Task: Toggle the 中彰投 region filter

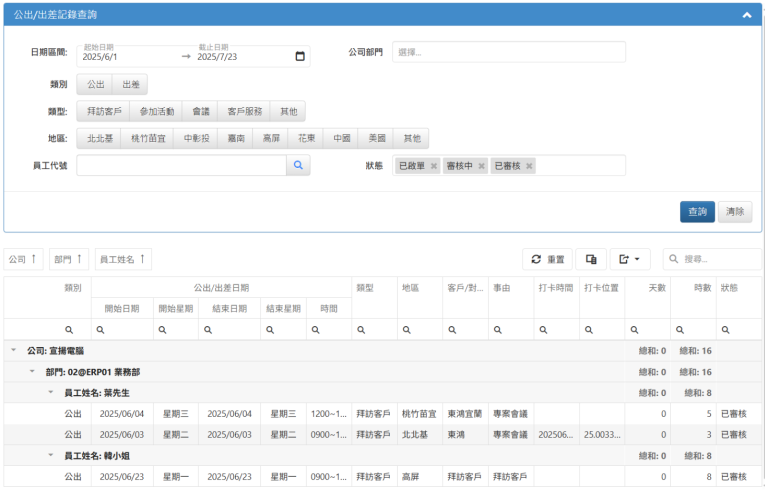Action: pos(196,138)
